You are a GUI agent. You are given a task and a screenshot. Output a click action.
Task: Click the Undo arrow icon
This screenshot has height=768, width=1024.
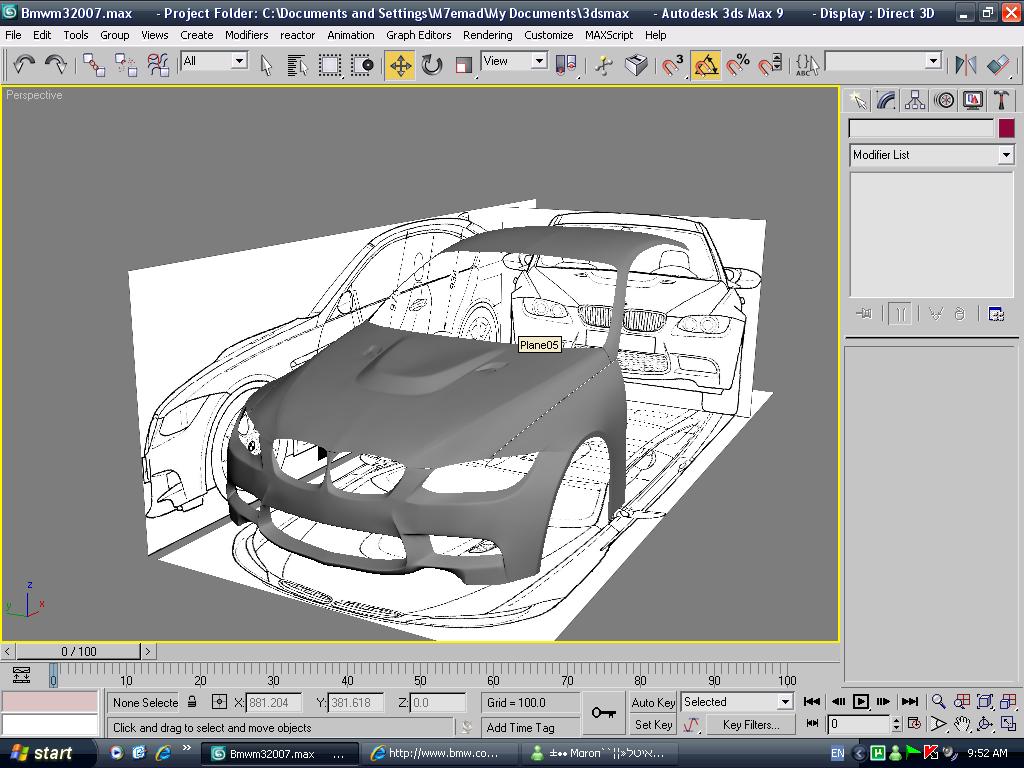click(x=24, y=65)
